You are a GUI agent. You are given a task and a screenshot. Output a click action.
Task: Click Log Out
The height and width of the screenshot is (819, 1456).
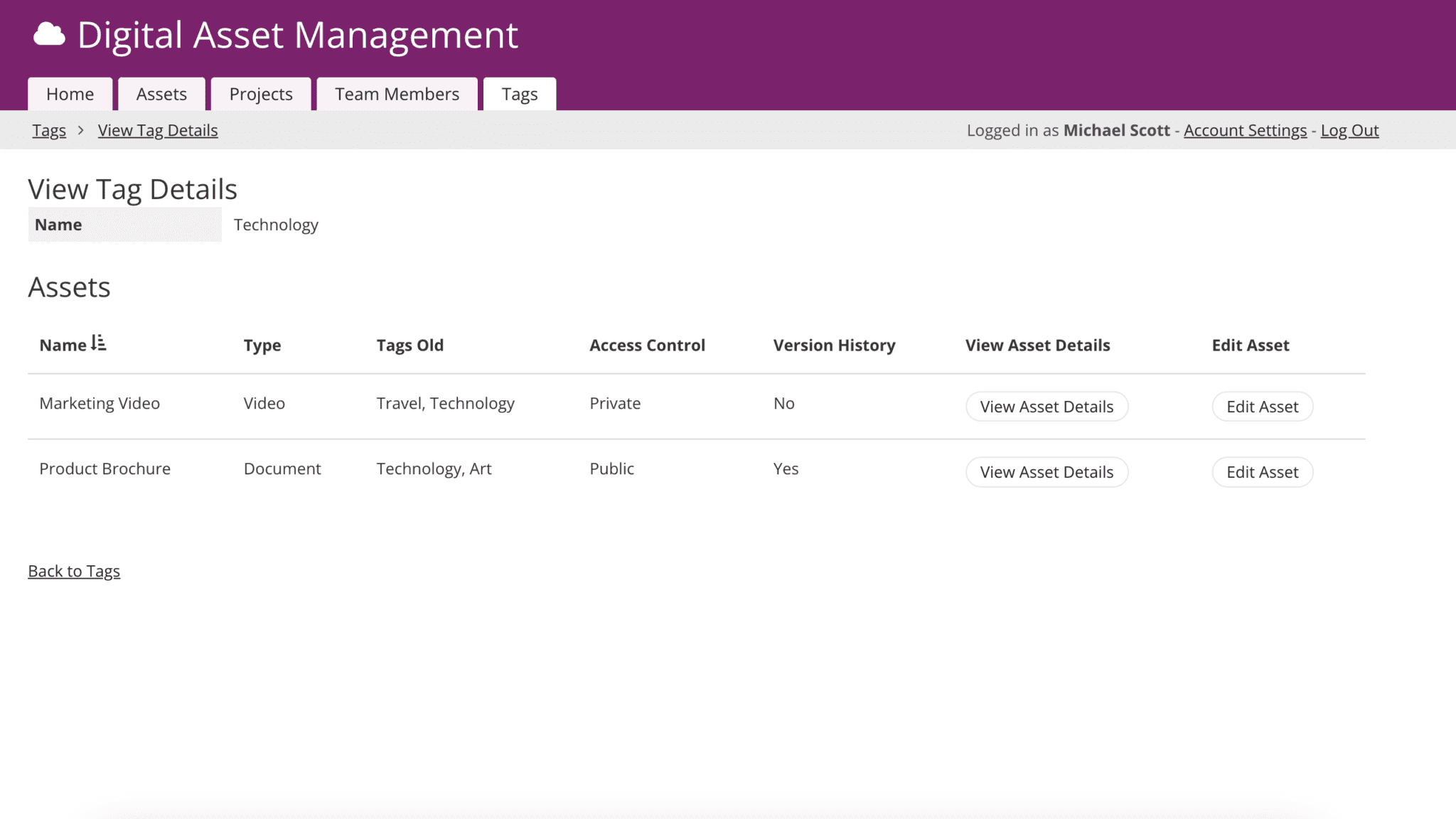point(1349,130)
